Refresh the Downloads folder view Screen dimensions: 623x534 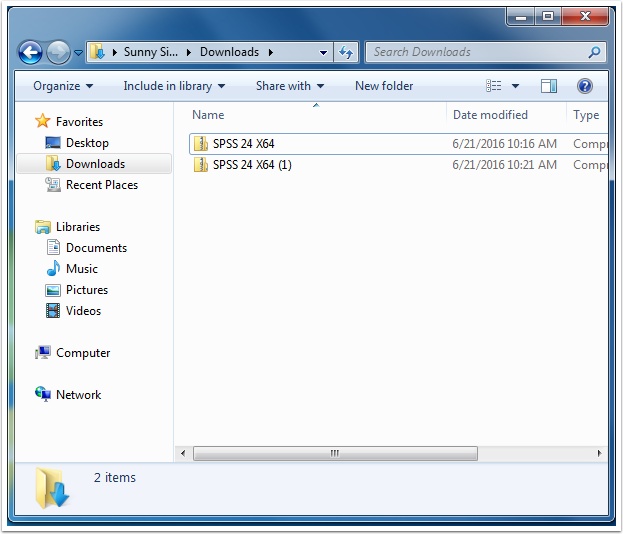(346, 52)
